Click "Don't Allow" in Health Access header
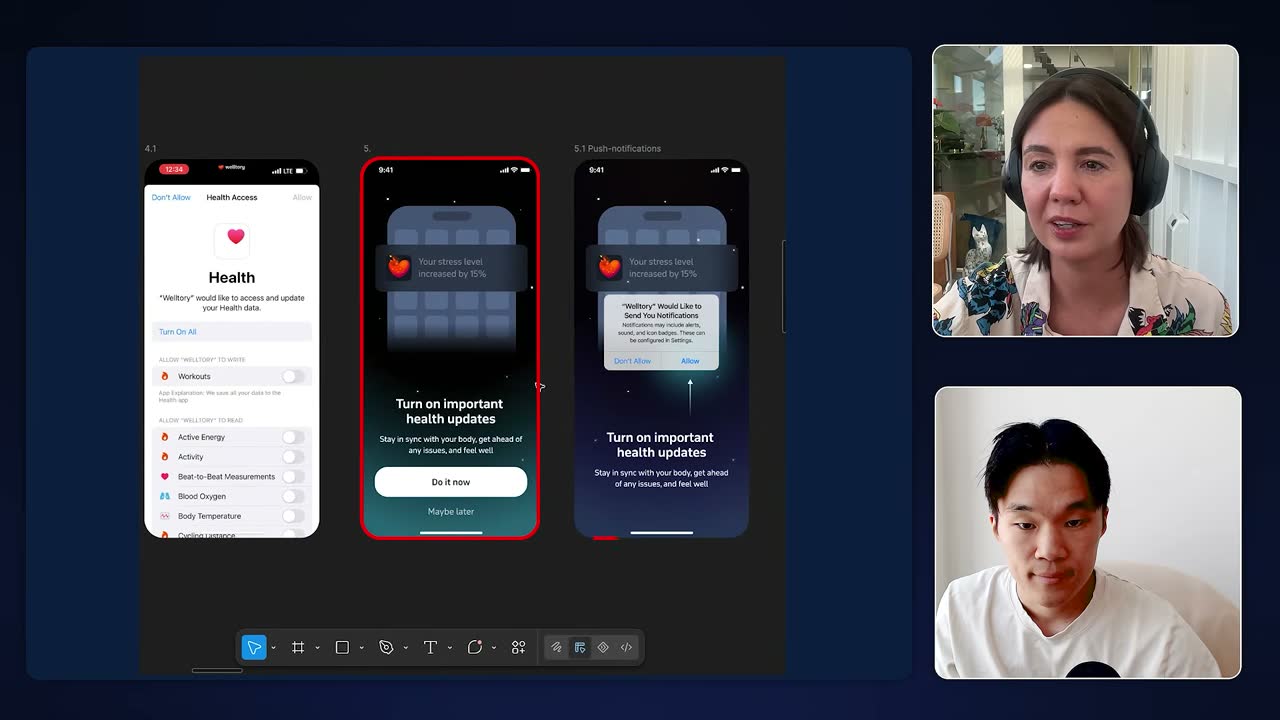 pyautogui.click(x=171, y=198)
